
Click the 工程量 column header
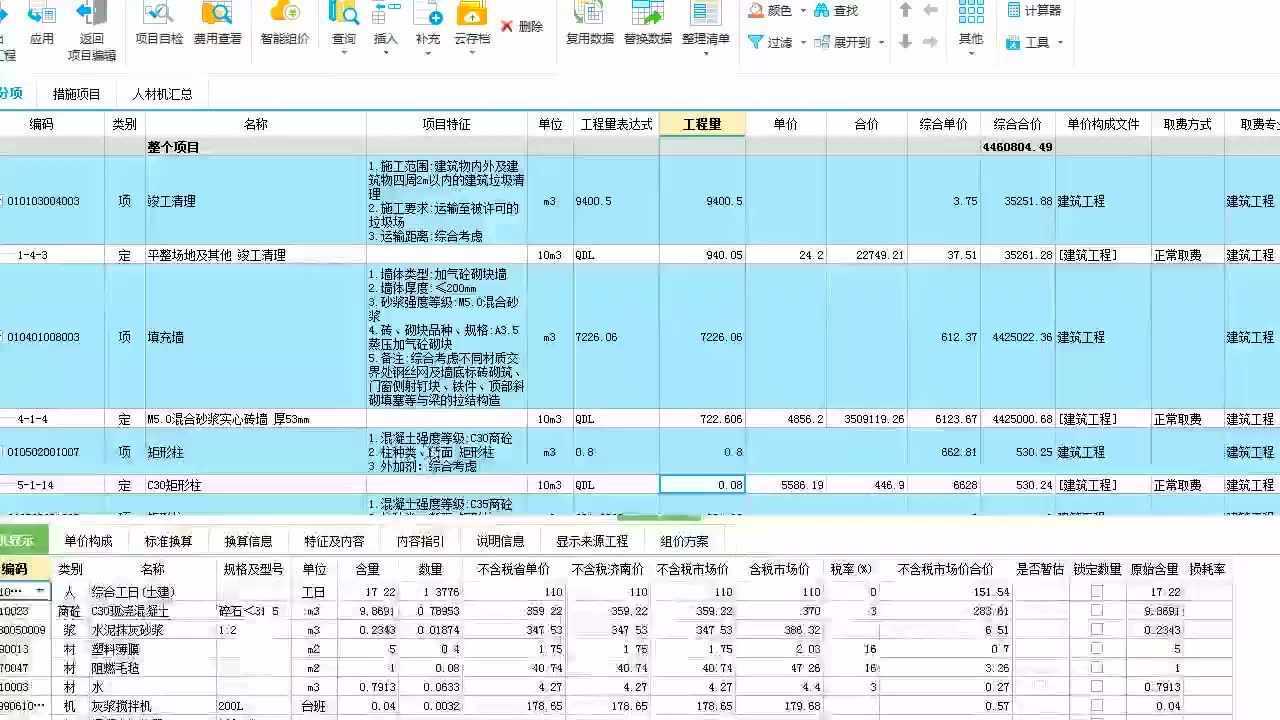tap(702, 124)
